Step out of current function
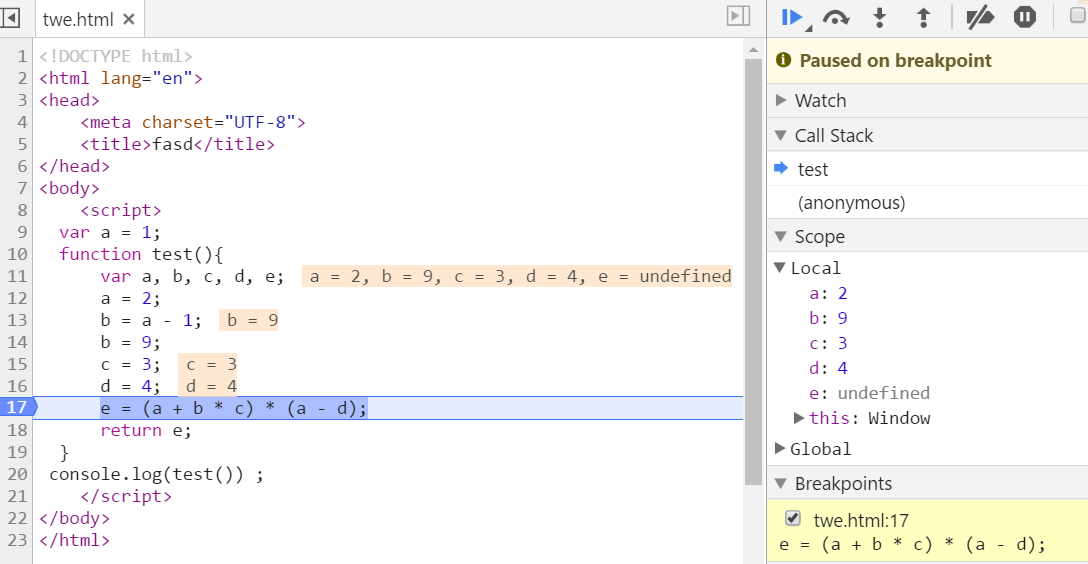 (x=923, y=18)
